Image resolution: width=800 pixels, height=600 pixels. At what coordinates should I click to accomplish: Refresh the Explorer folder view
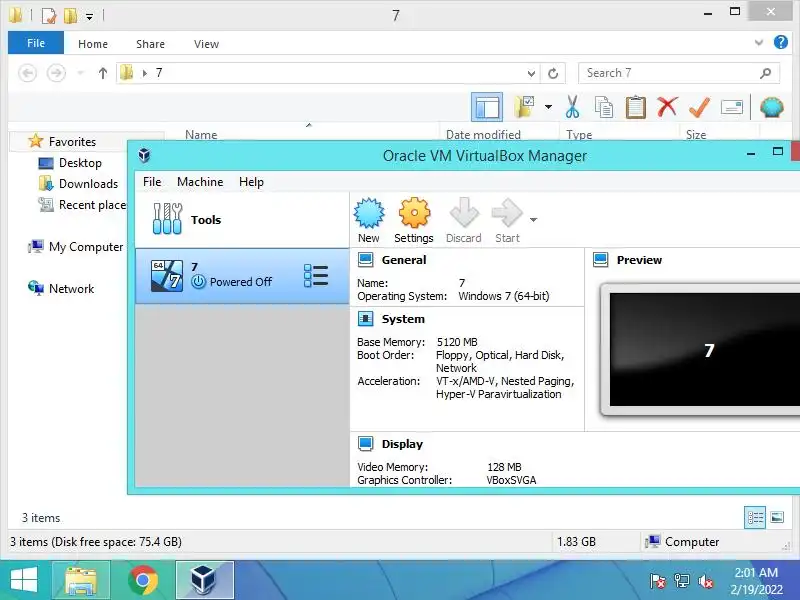coord(553,73)
